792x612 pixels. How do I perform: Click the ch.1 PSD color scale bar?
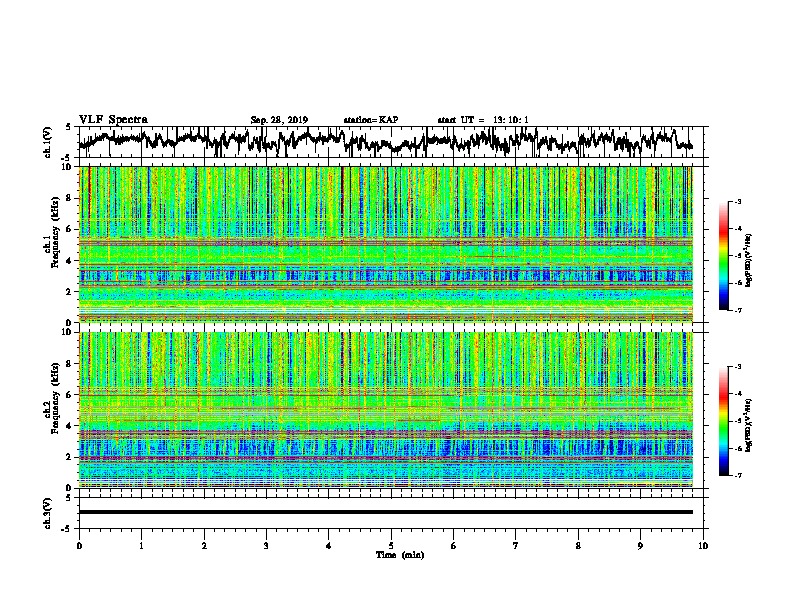(723, 256)
